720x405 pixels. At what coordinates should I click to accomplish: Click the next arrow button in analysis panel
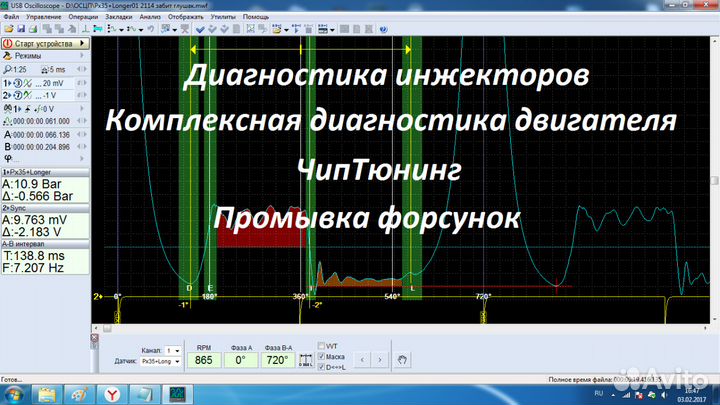pyautogui.click(x=380, y=360)
